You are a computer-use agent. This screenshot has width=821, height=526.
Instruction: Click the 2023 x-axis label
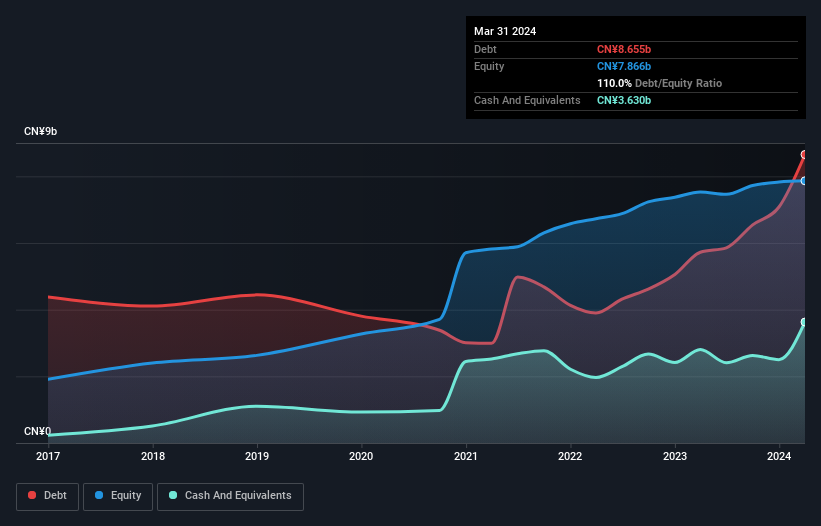tap(675, 456)
